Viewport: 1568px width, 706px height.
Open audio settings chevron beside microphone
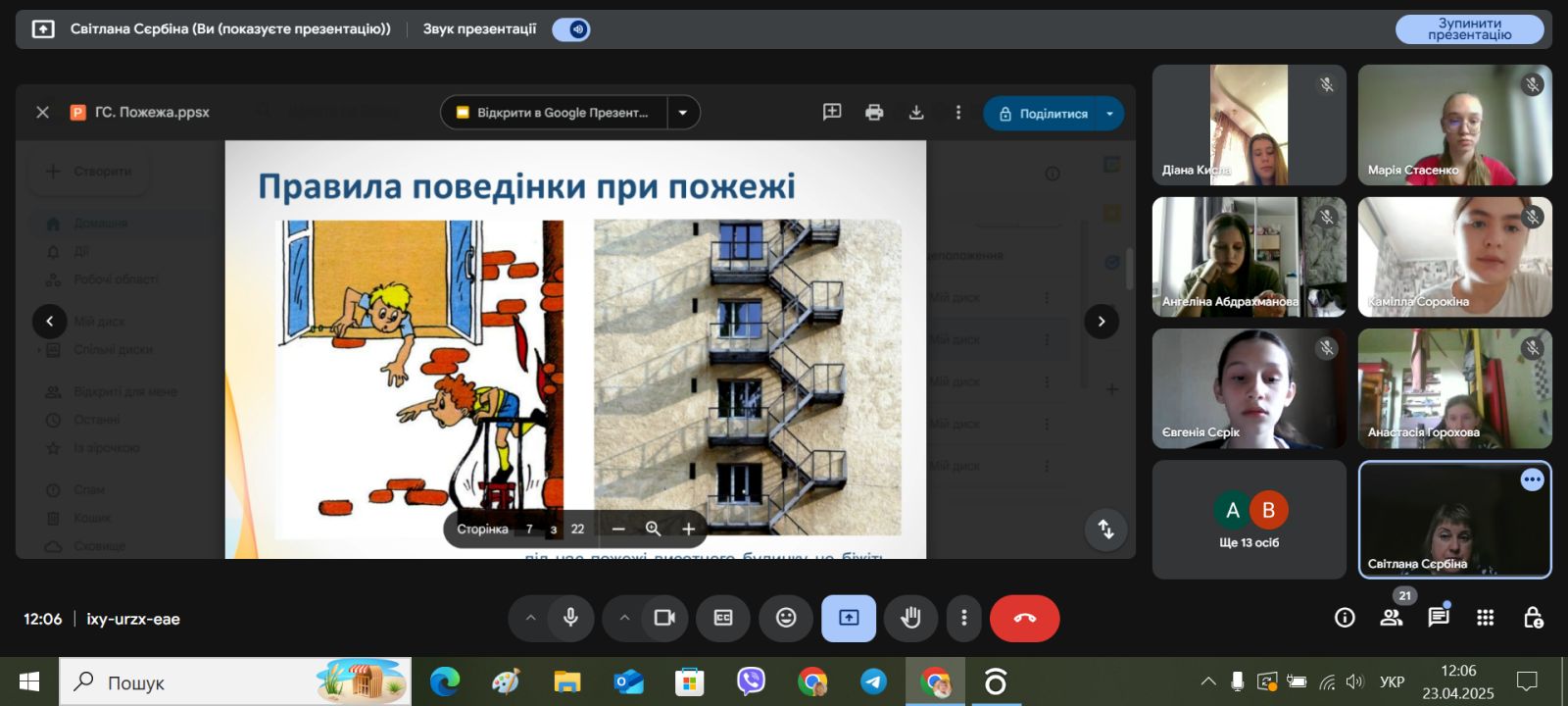(530, 618)
